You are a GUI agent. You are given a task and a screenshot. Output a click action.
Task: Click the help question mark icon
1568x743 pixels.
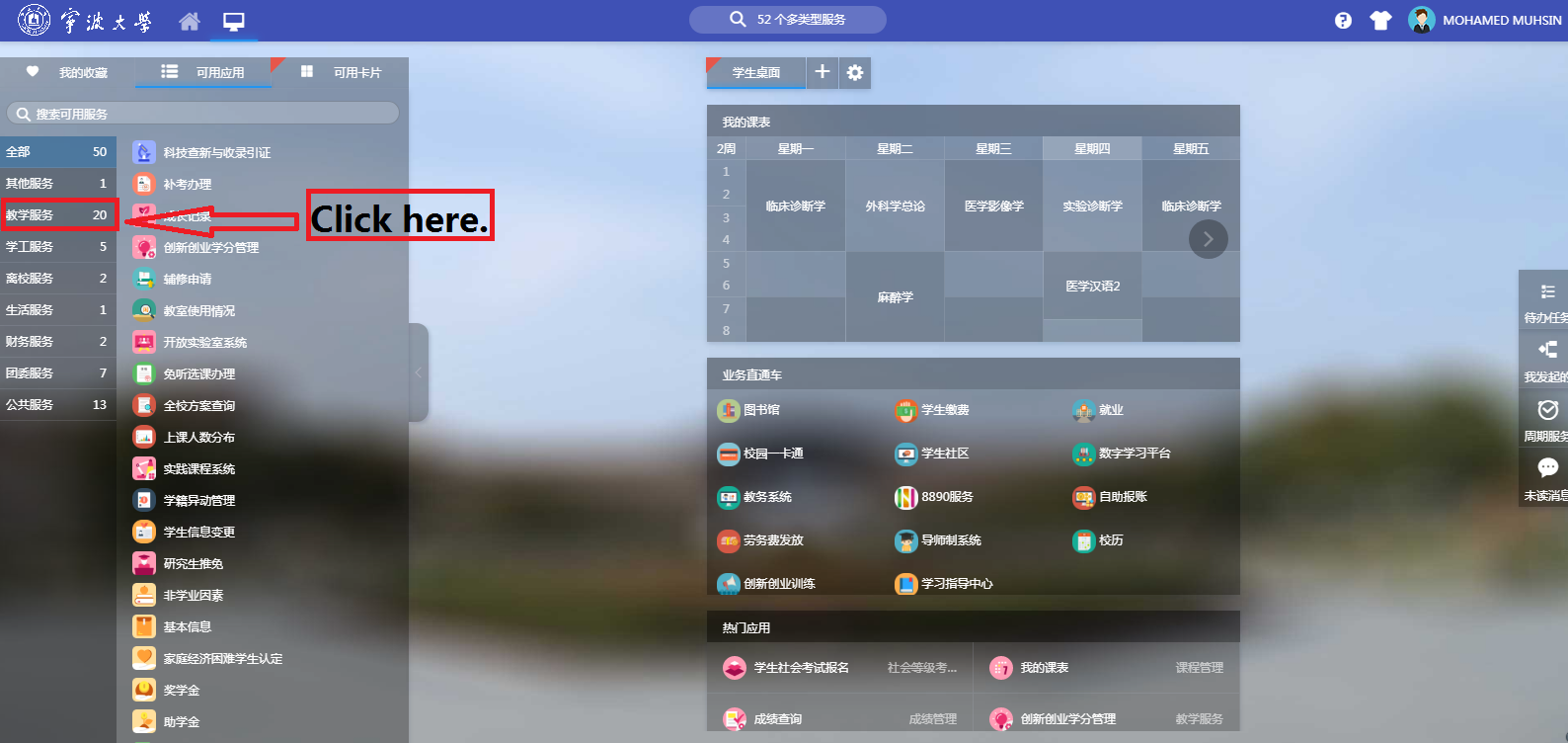tap(1343, 21)
